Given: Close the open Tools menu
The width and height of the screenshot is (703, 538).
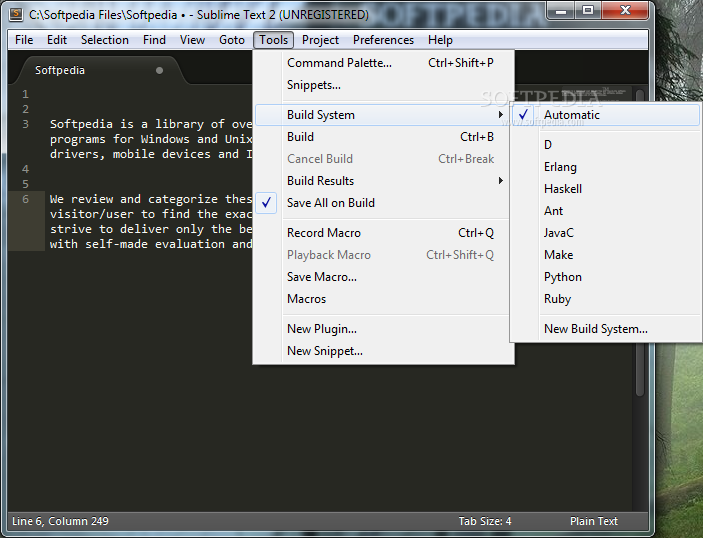Looking at the screenshot, I should pyautogui.click(x=273, y=40).
